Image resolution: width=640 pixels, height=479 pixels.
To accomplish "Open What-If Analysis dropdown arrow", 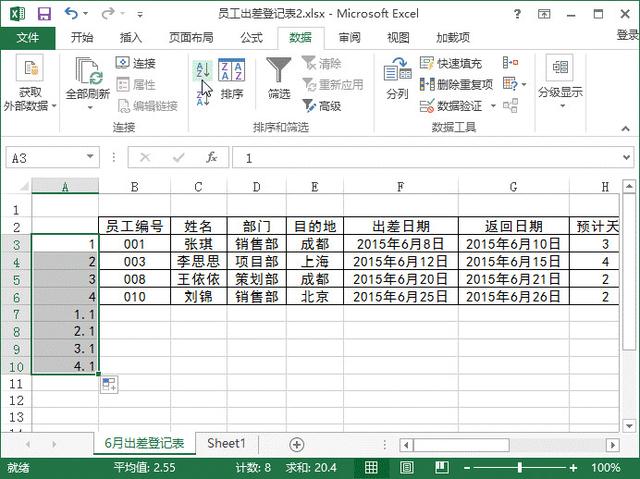I will pos(524,84).
